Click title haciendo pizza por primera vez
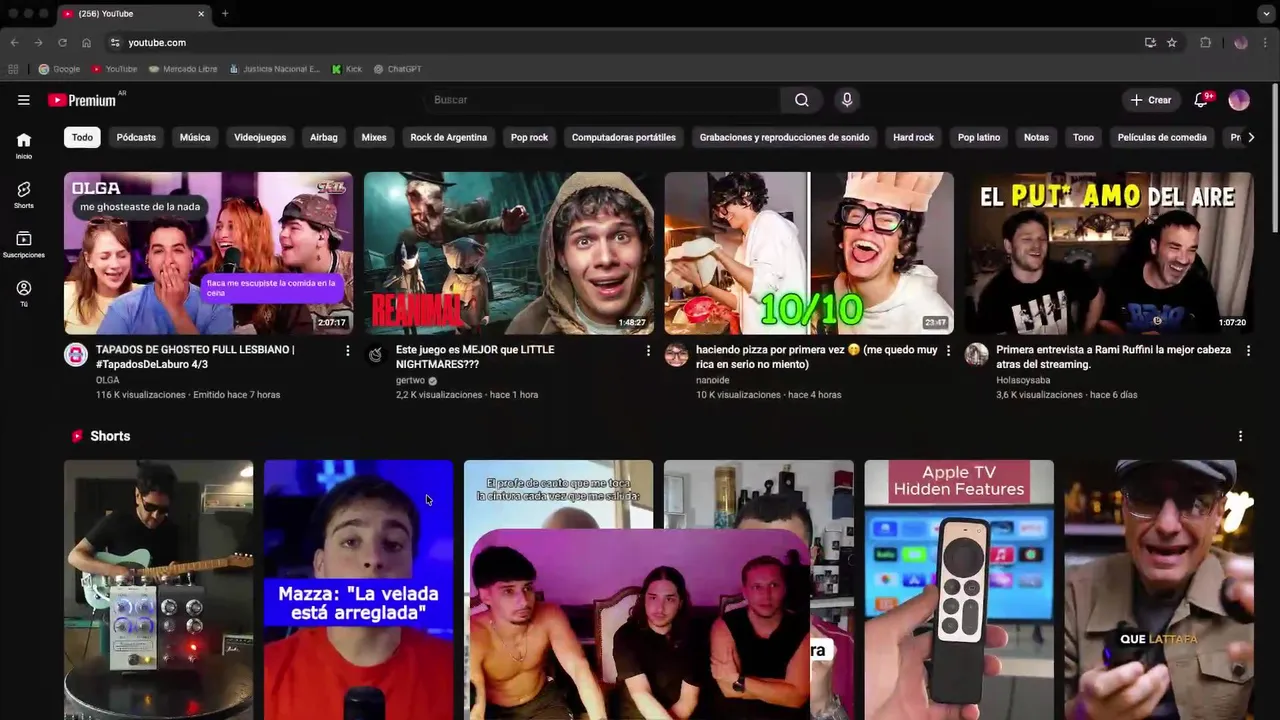 click(x=816, y=357)
